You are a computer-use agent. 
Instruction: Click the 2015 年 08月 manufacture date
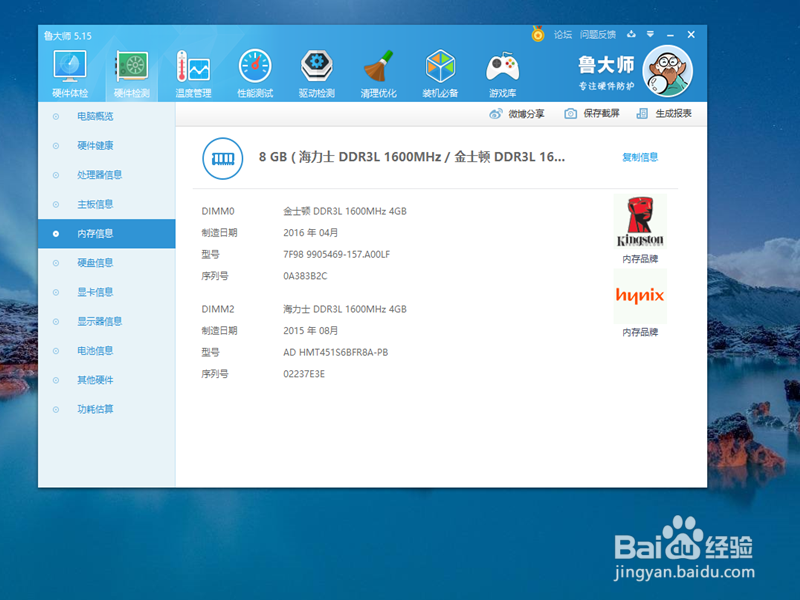(311, 331)
